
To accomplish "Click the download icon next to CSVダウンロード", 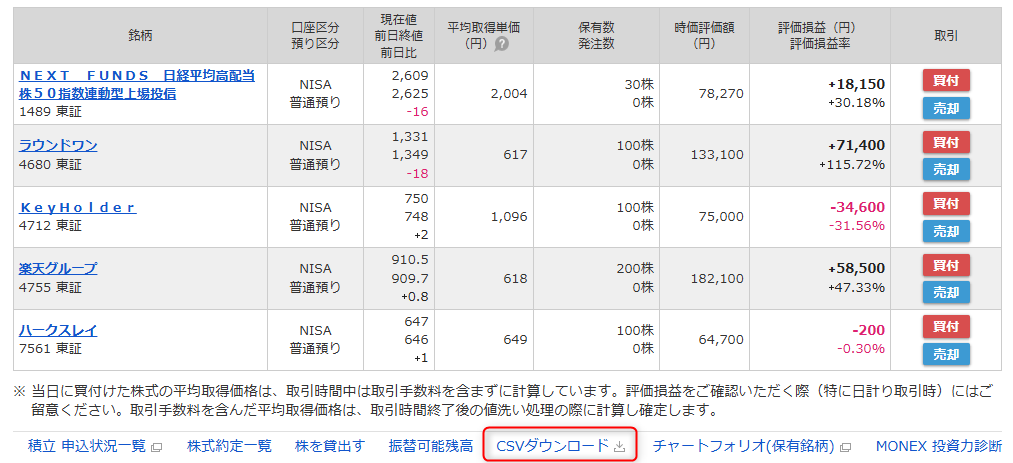I will click(x=619, y=446).
